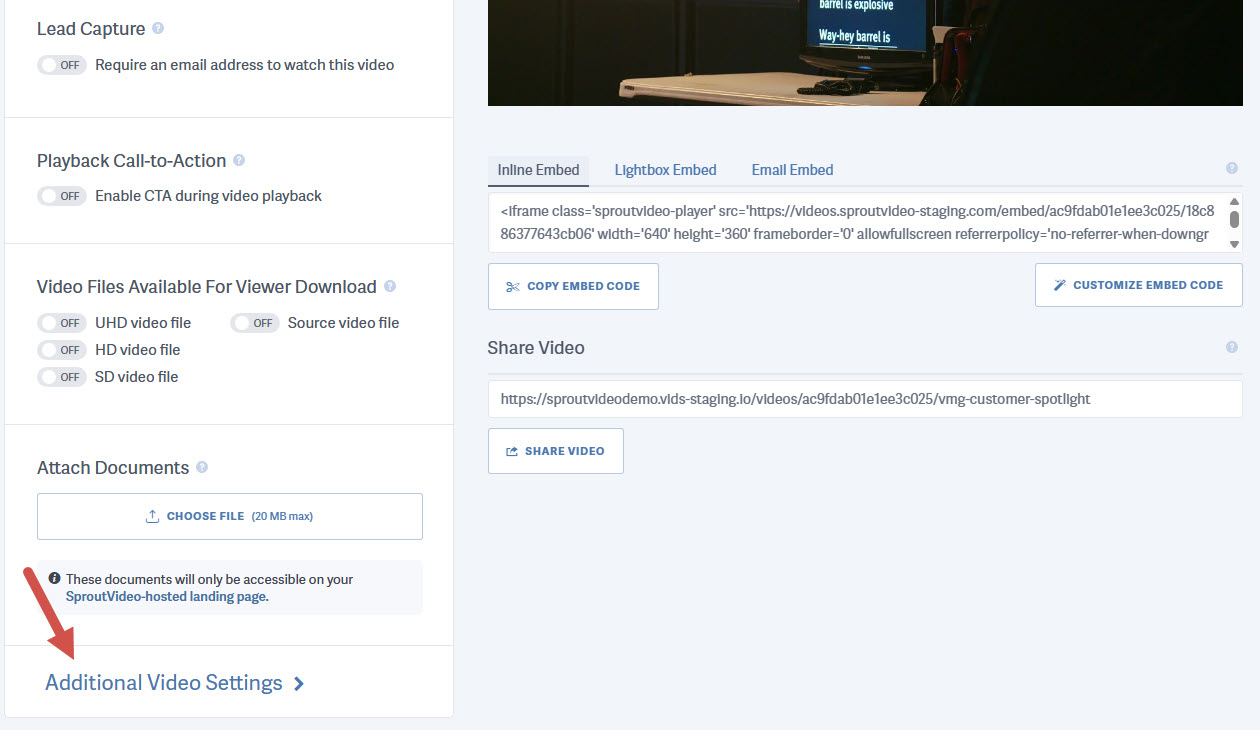This screenshot has height=730, width=1260.
Task: Enable CTA during video playback
Action: [x=61, y=195]
